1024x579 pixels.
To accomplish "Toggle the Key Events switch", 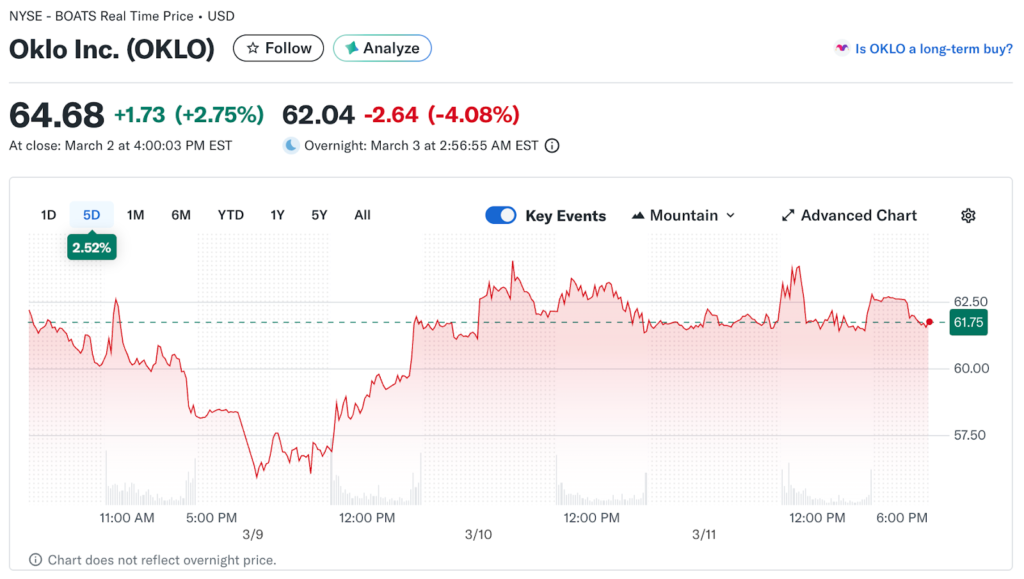I will point(501,215).
